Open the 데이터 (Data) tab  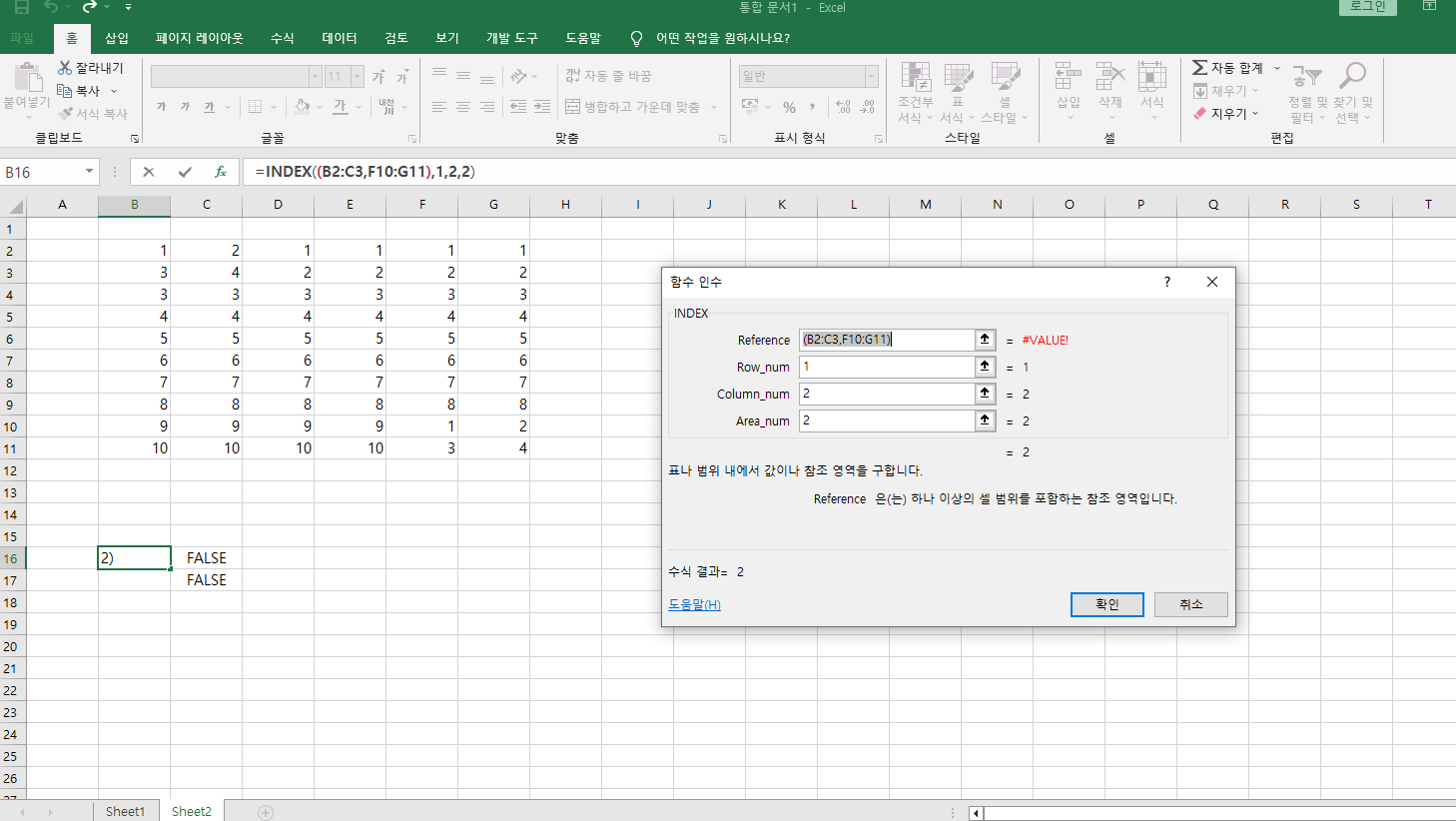(340, 38)
